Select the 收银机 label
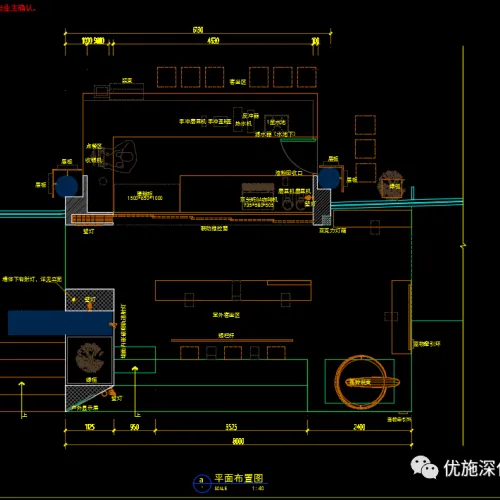This screenshot has height=500, width=500. pos(93,160)
